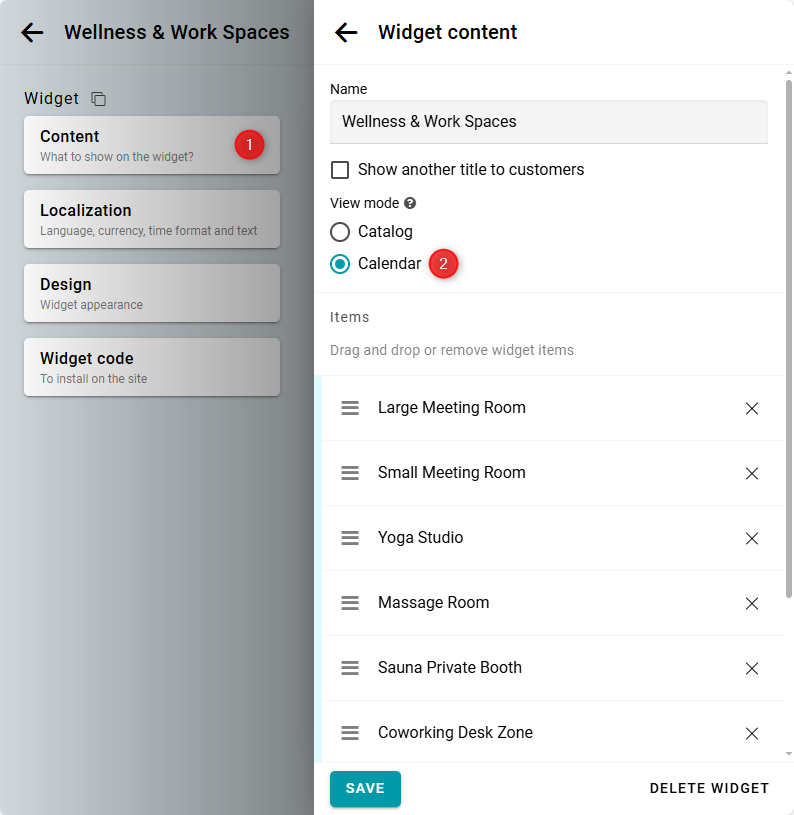Click the widget Name input field
Screen dimensions: 794x815
[548, 122]
